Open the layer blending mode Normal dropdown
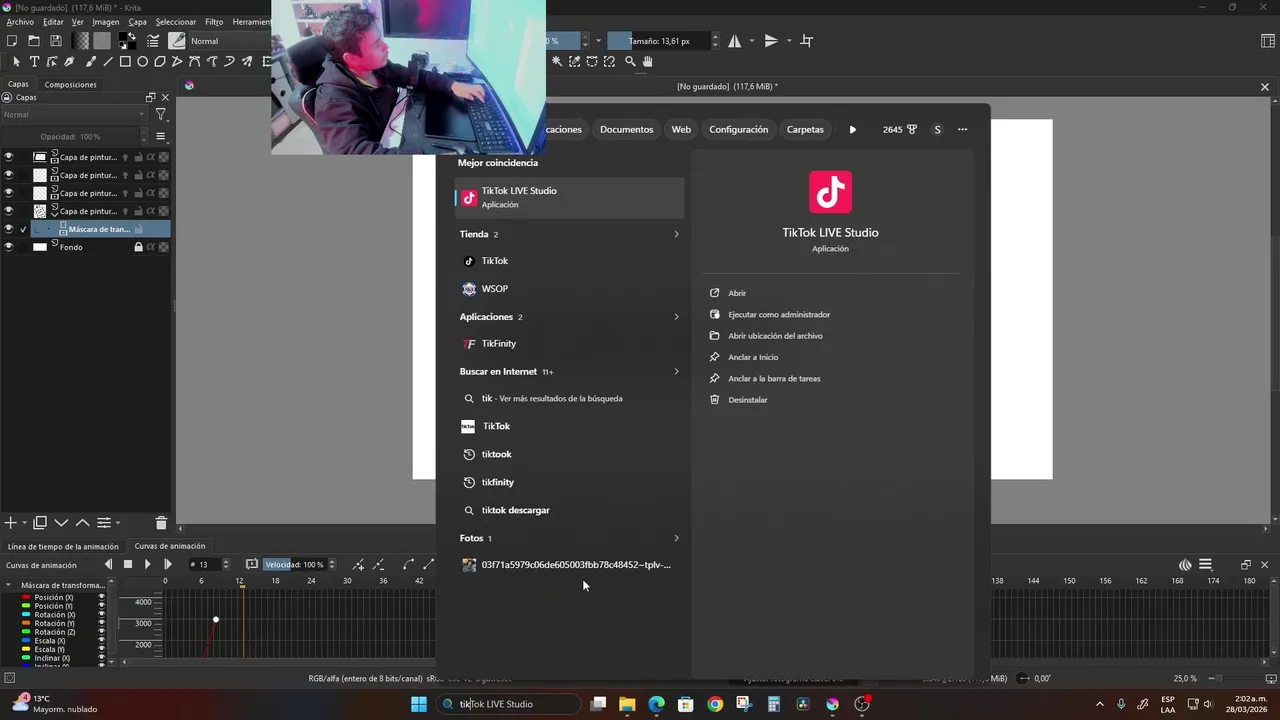This screenshot has width=1280, height=720. [74, 115]
